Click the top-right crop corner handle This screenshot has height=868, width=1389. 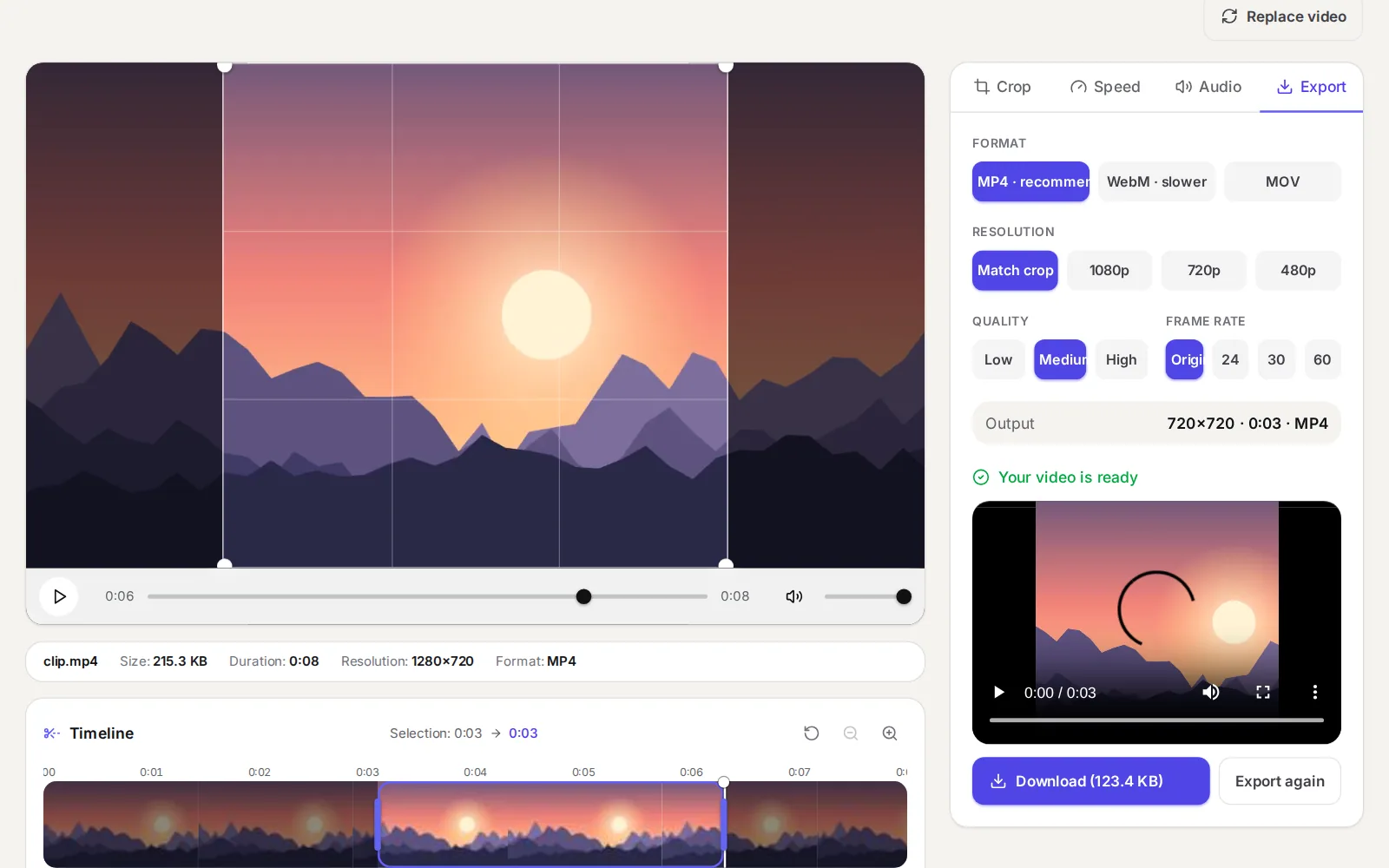click(726, 65)
